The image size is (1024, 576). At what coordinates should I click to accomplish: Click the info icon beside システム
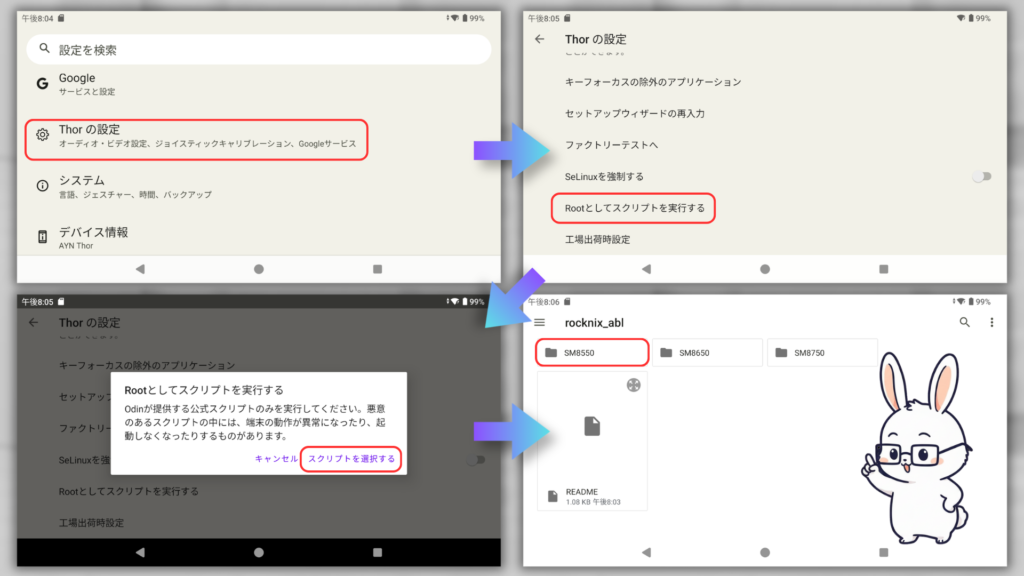[x=42, y=185]
